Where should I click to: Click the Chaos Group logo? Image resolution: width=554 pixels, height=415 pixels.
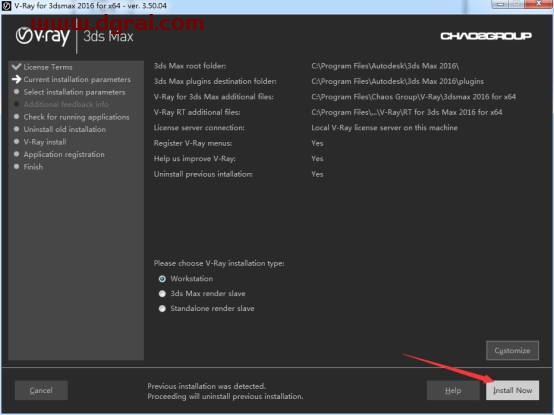click(486, 36)
